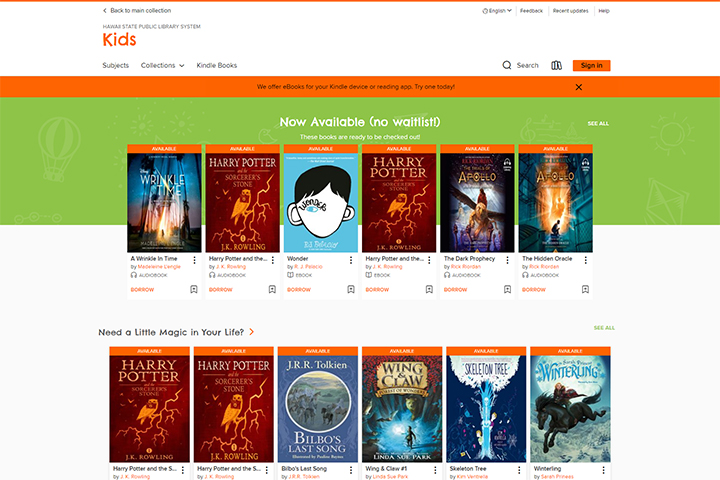The image size is (720, 480).
Task: Click the Sign in button
Action: click(x=591, y=66)
